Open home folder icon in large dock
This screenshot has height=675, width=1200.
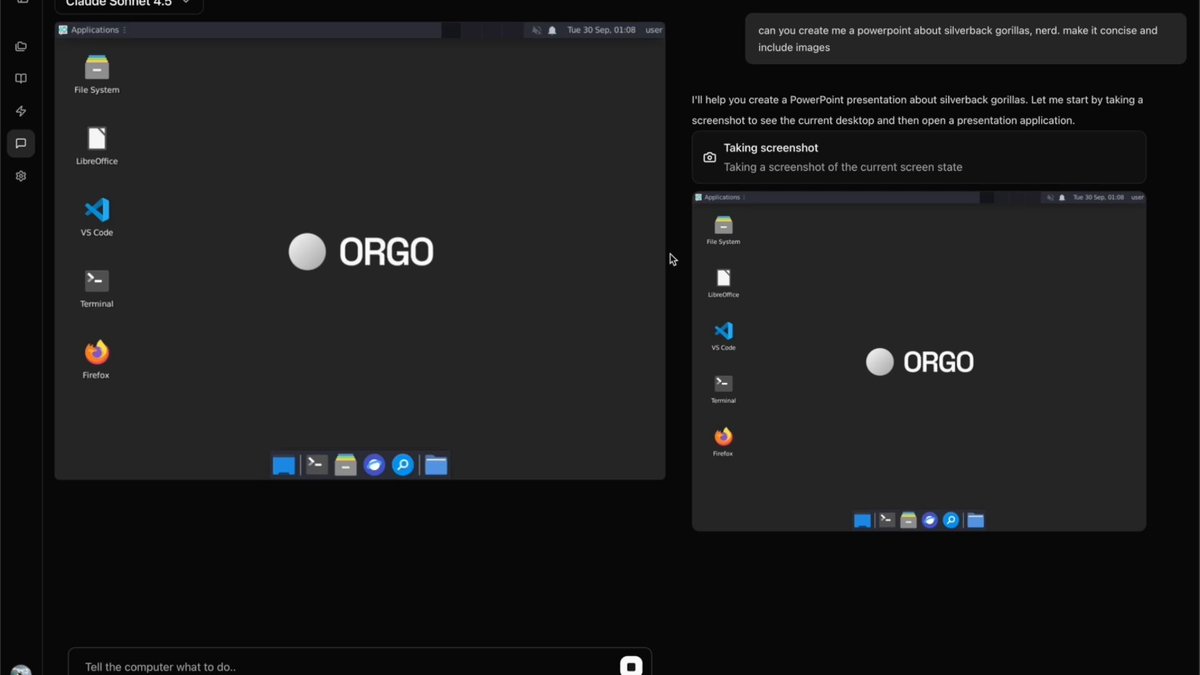click(x=436, y=465)
